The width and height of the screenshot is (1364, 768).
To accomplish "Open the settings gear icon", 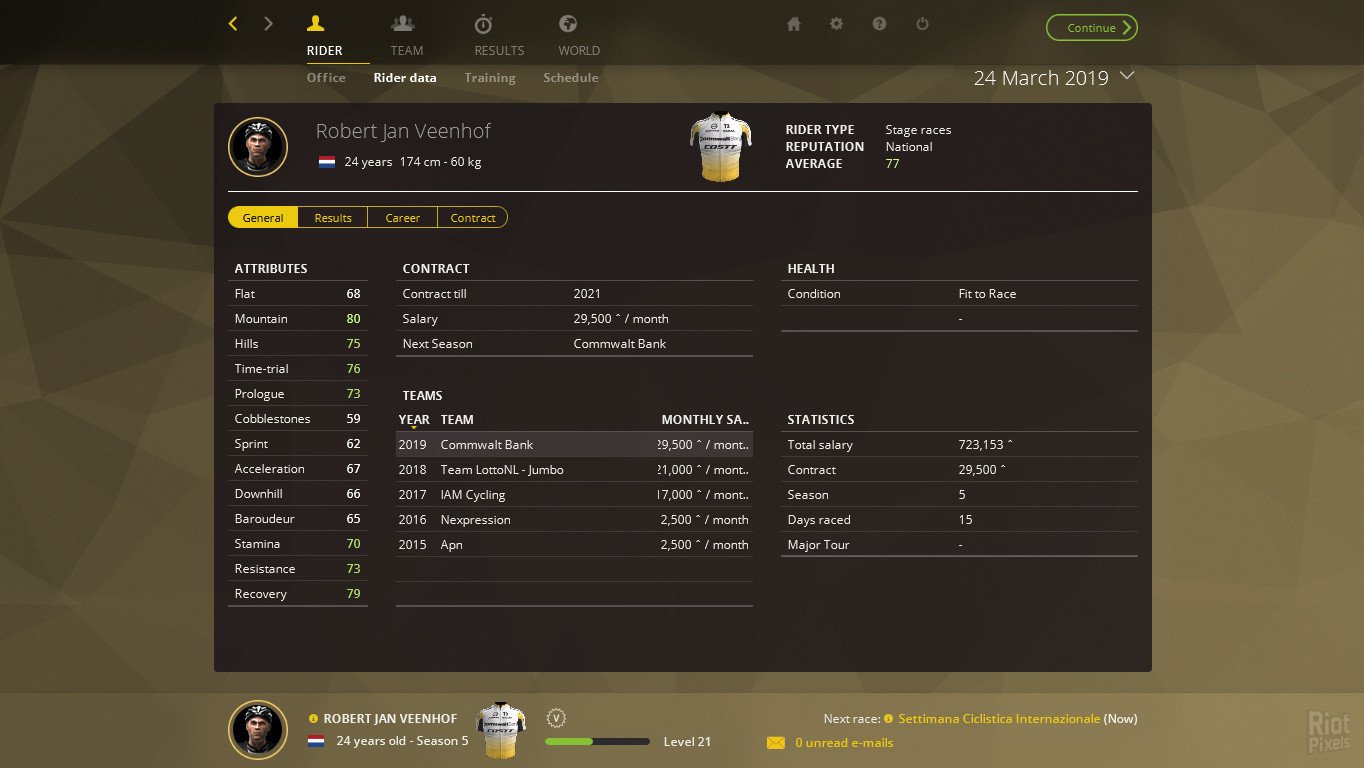I will pyautogui.click(x=836, y=24).
